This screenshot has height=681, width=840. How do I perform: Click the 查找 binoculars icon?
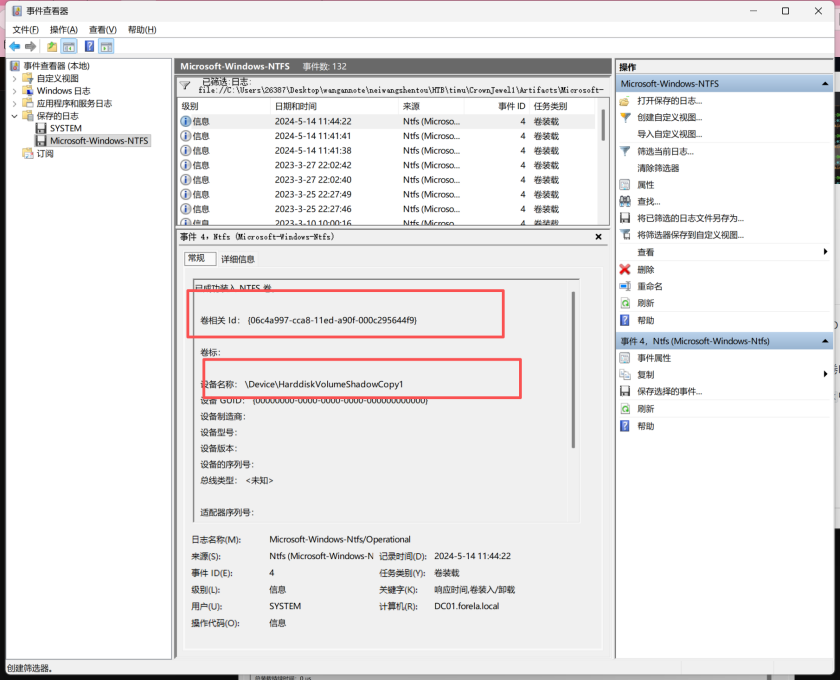tap(625, 201)
